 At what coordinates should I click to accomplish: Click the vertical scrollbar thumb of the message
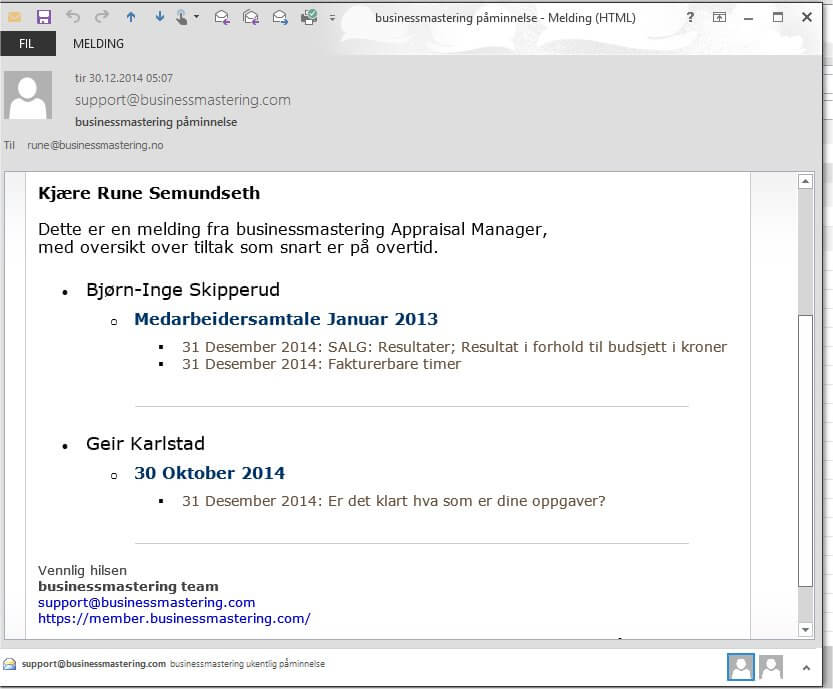click(806, 450)
